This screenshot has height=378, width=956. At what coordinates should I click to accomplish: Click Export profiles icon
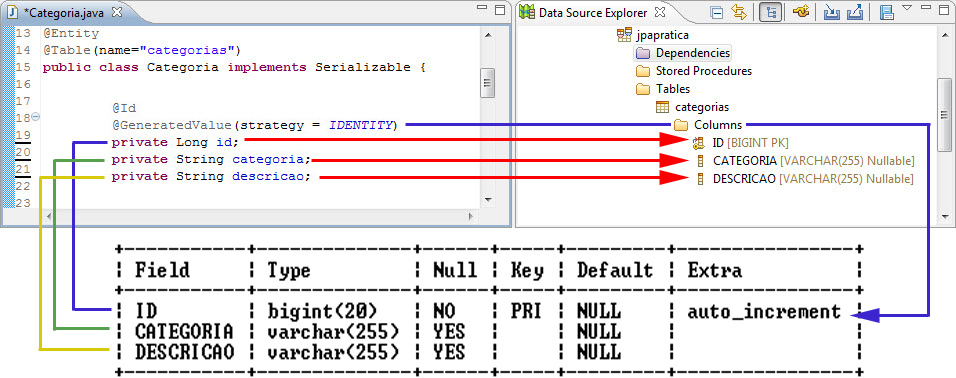[x=854, y=12]
